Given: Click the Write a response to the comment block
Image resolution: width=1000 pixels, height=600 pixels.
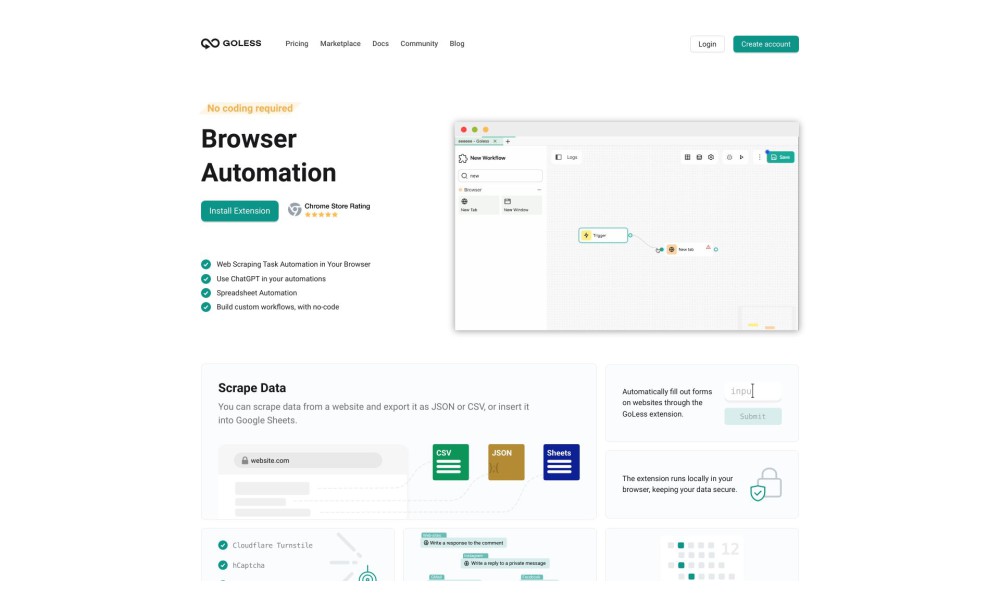Looking at the screenshot, I should tap(464, 543).
